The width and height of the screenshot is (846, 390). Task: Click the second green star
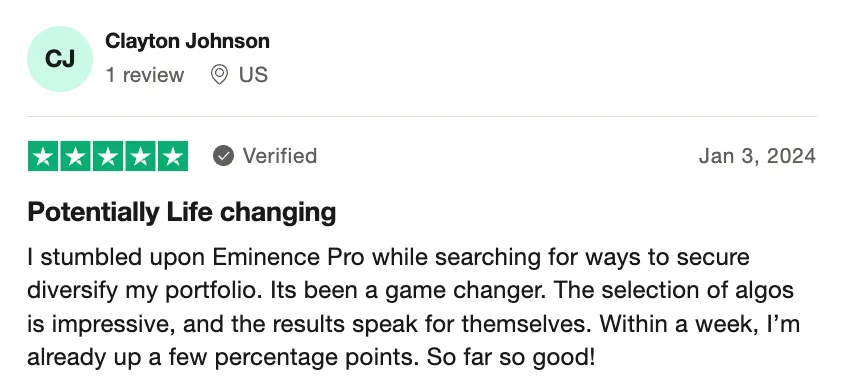click(x=76, y=156)
